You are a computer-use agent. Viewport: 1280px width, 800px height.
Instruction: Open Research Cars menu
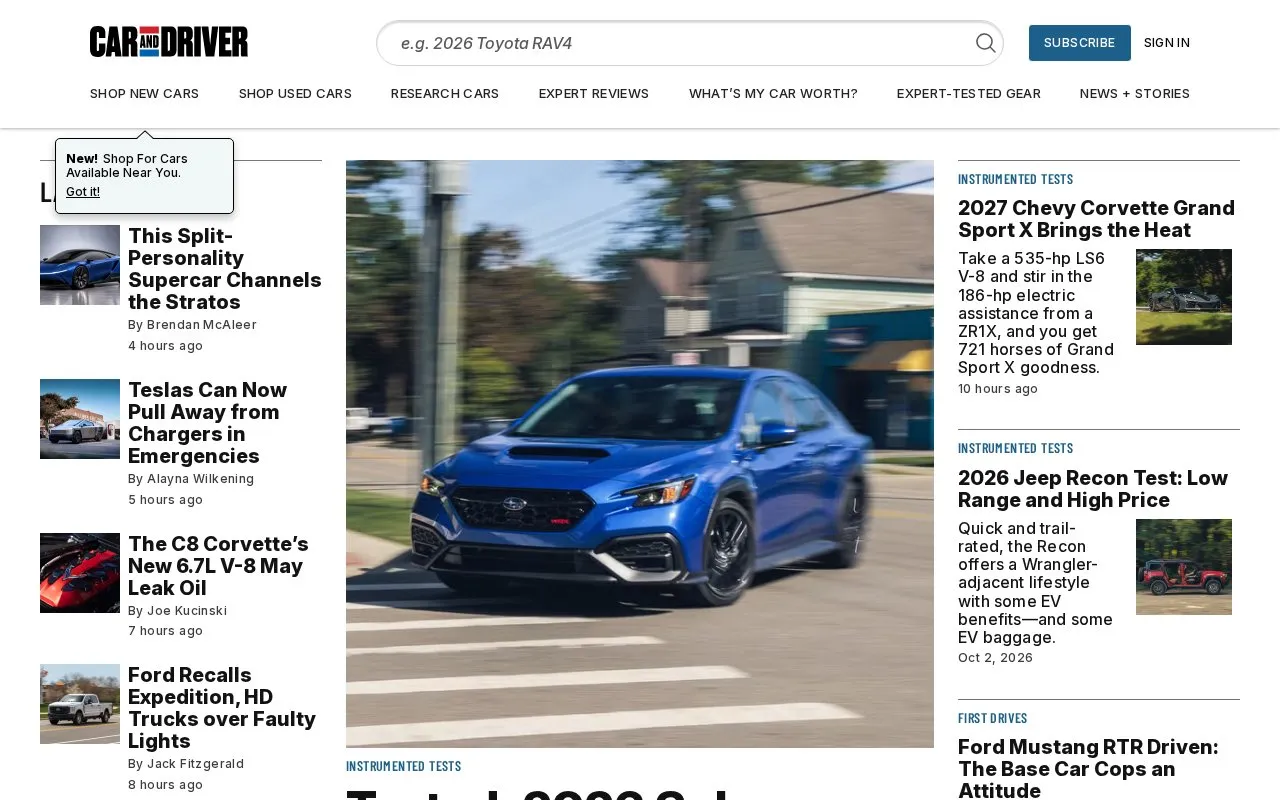click(445, 94)
